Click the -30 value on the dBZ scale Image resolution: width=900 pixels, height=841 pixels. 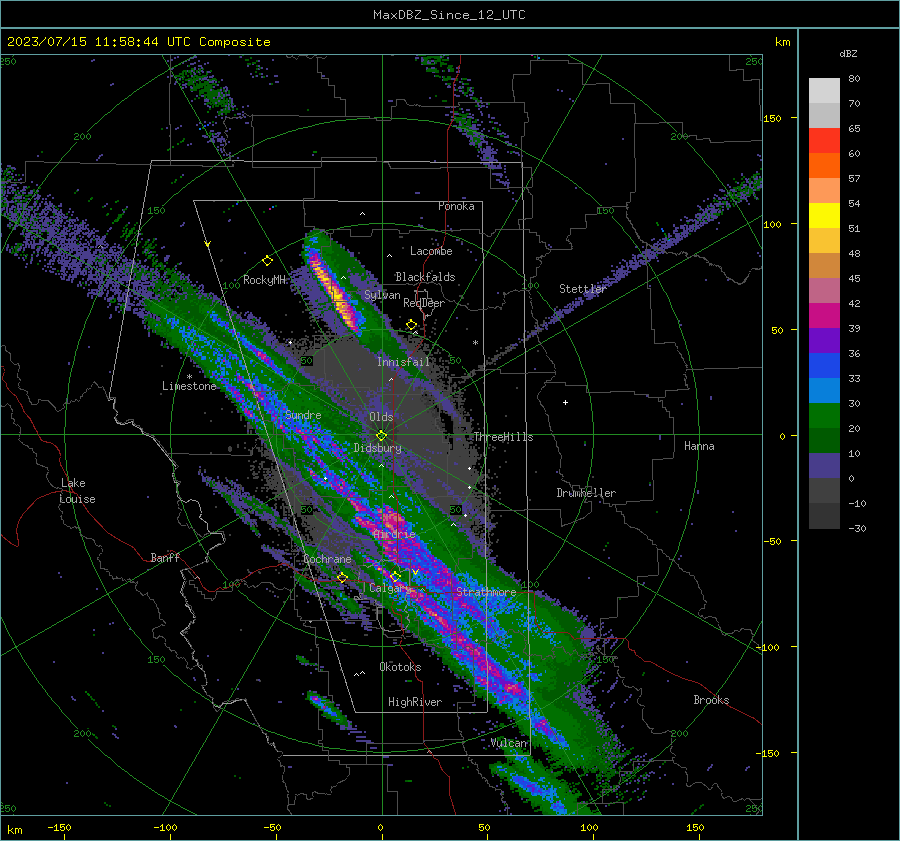pyautogui.click(x=857, y=528)
